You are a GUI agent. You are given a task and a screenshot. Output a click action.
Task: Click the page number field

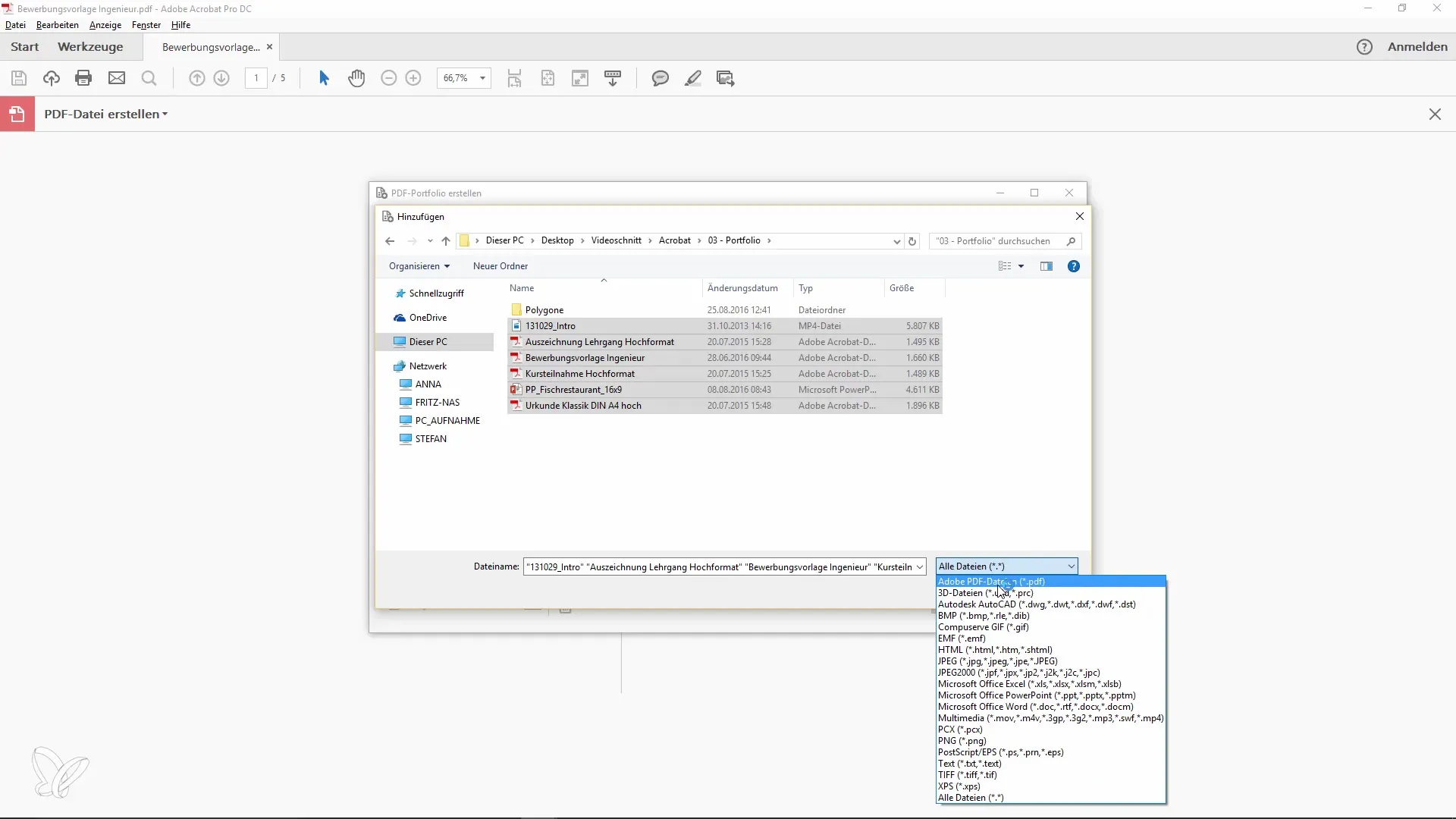click(x=256, y=78)
